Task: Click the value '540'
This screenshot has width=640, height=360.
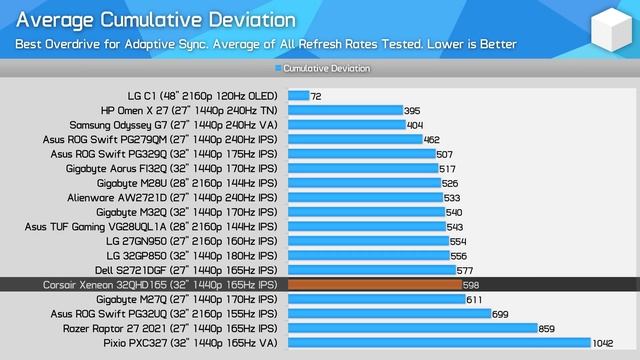Action: [454, 213]
